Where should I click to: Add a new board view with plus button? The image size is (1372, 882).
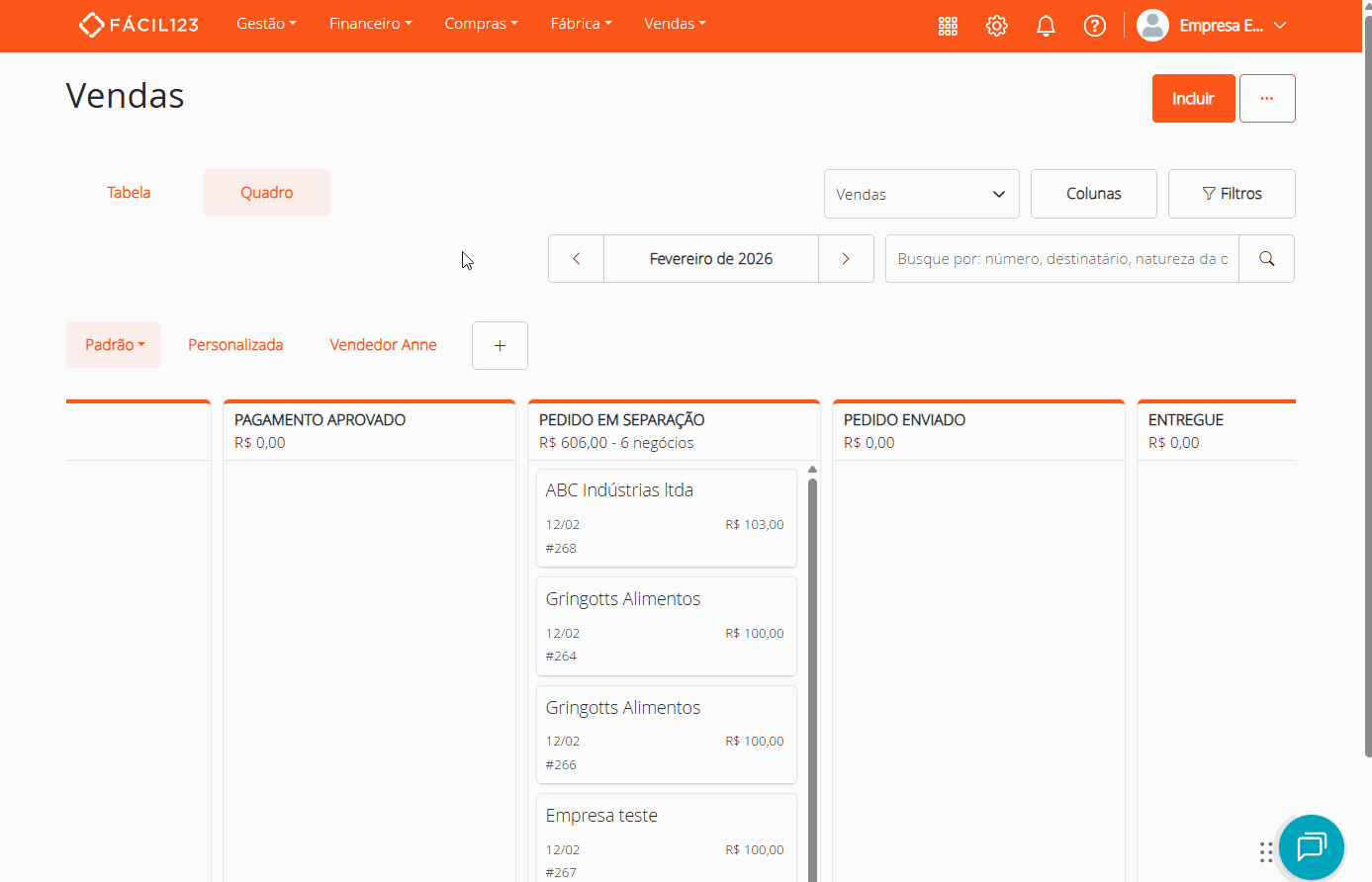pyautogui.click(x=500, y=345)
